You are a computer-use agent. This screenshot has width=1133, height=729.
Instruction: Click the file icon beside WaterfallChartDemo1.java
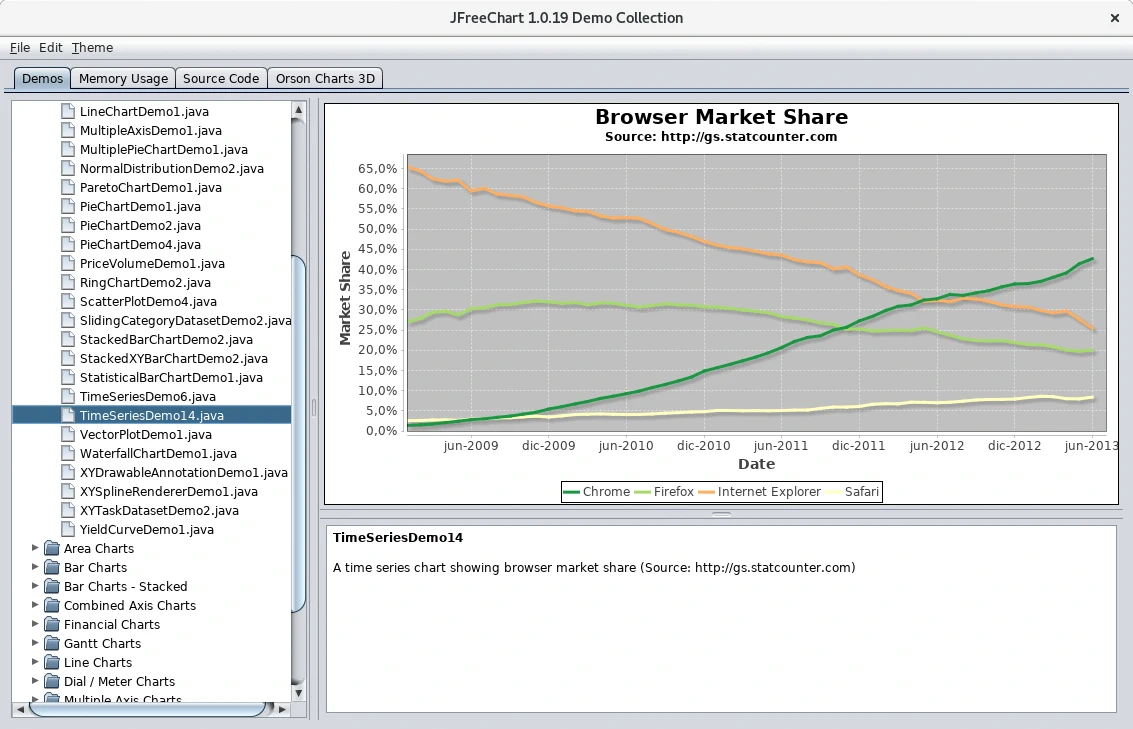pyautogui.click(x=68, y=453)
